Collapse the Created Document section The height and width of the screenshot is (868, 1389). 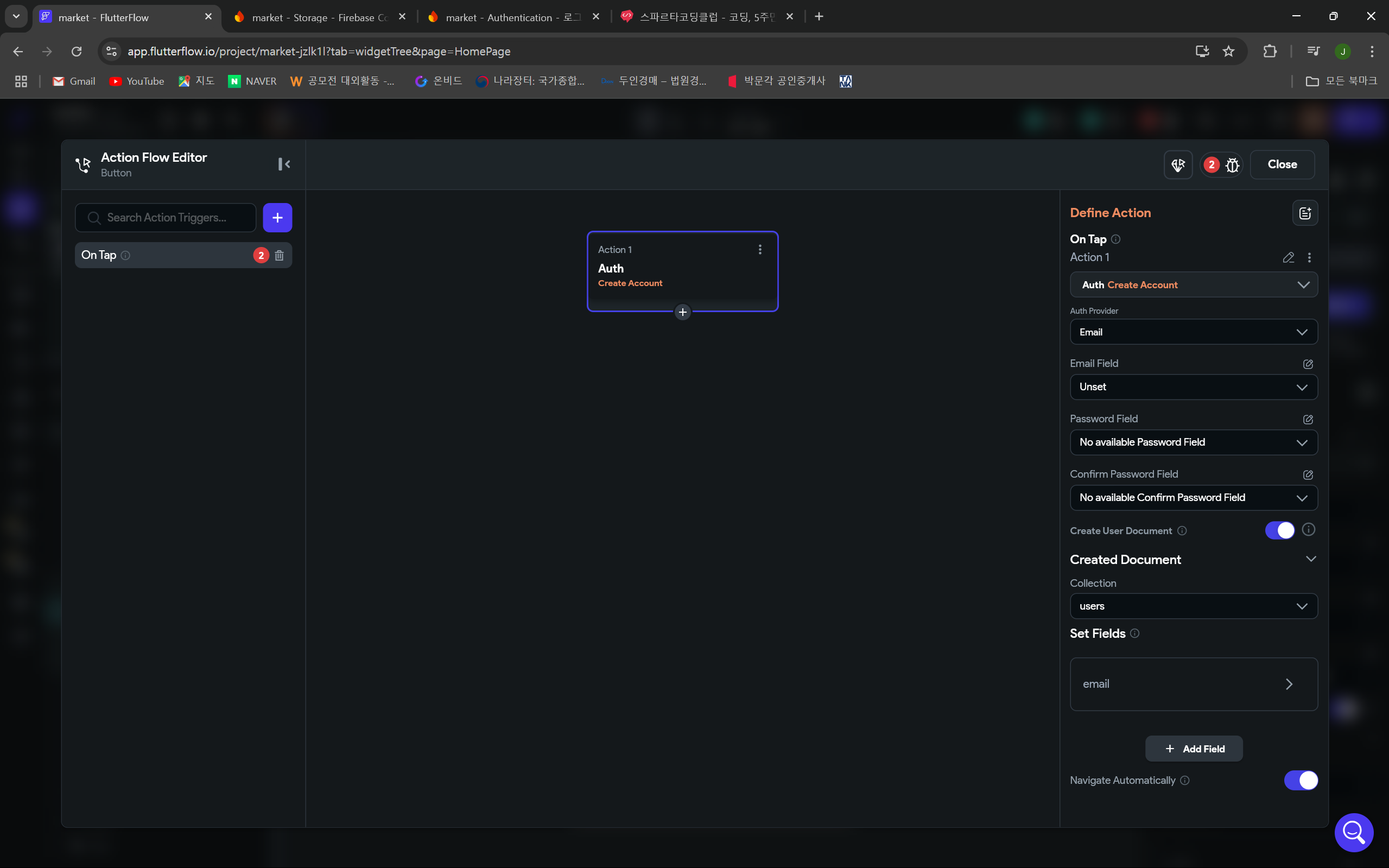pyautogui.click(x=1310, y=559)
